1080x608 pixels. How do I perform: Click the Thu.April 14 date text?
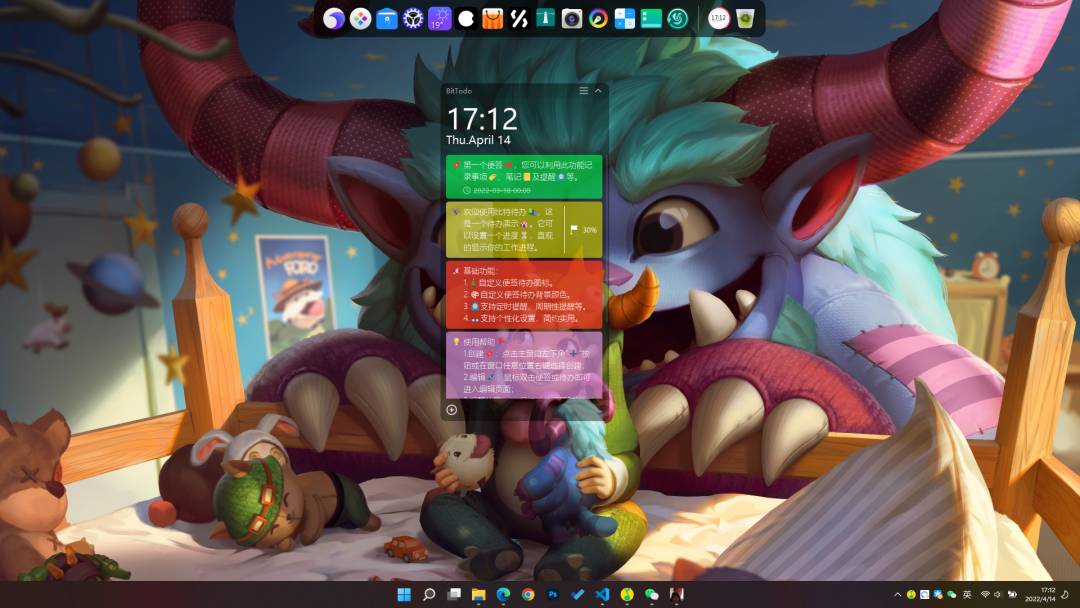click(x=478, y=140)
